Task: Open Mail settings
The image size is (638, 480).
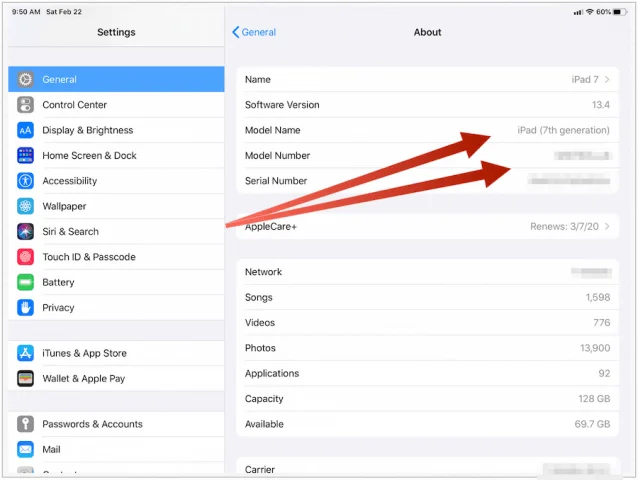Action: coord(116,449)
